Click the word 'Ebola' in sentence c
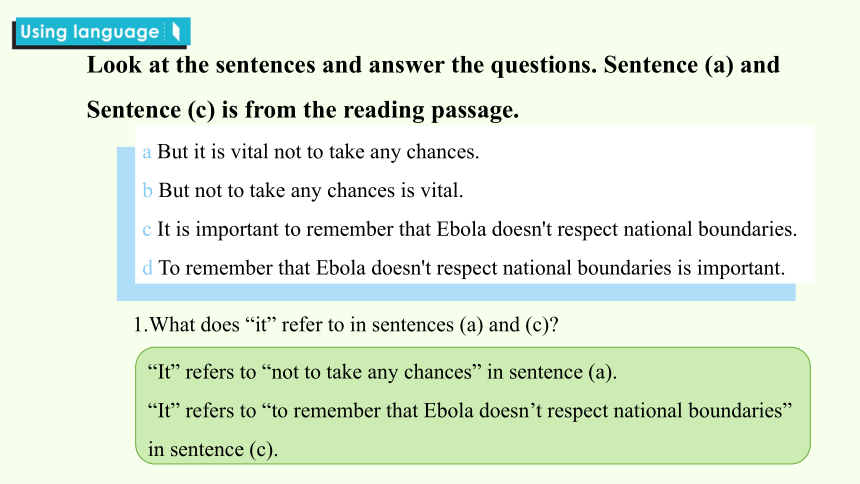This screenshot has width=860, height=484. coord(461,229)
